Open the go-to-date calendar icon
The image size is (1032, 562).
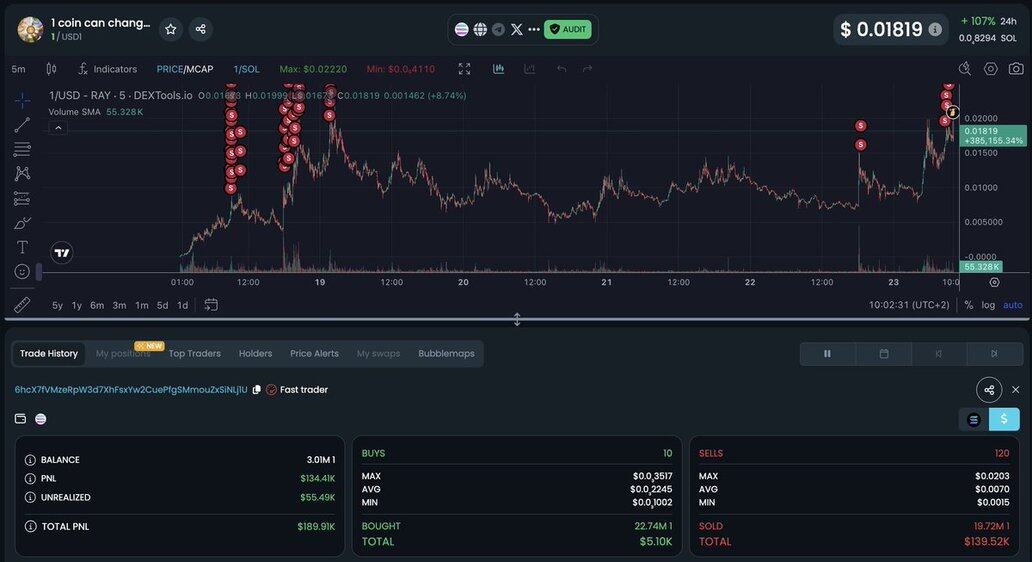pyautogui.click(x=211, y=305)
